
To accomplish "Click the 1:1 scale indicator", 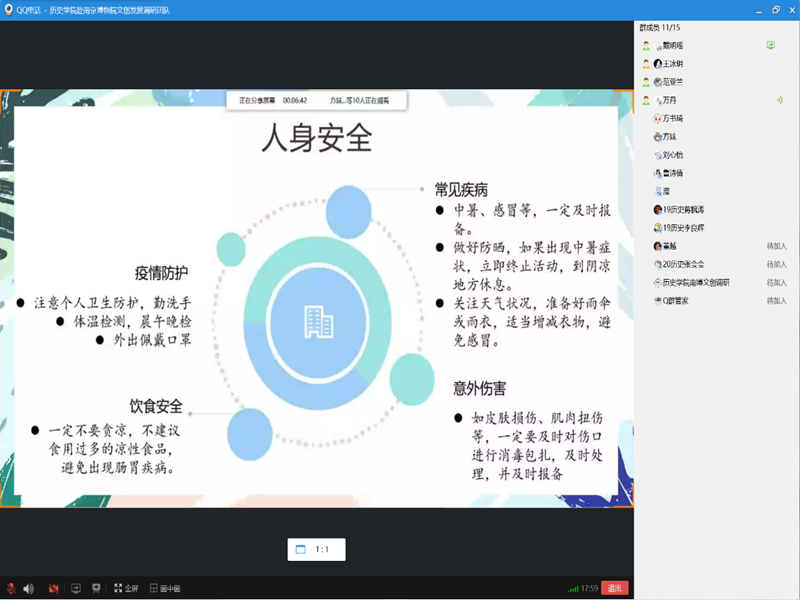I will point(316,549).
